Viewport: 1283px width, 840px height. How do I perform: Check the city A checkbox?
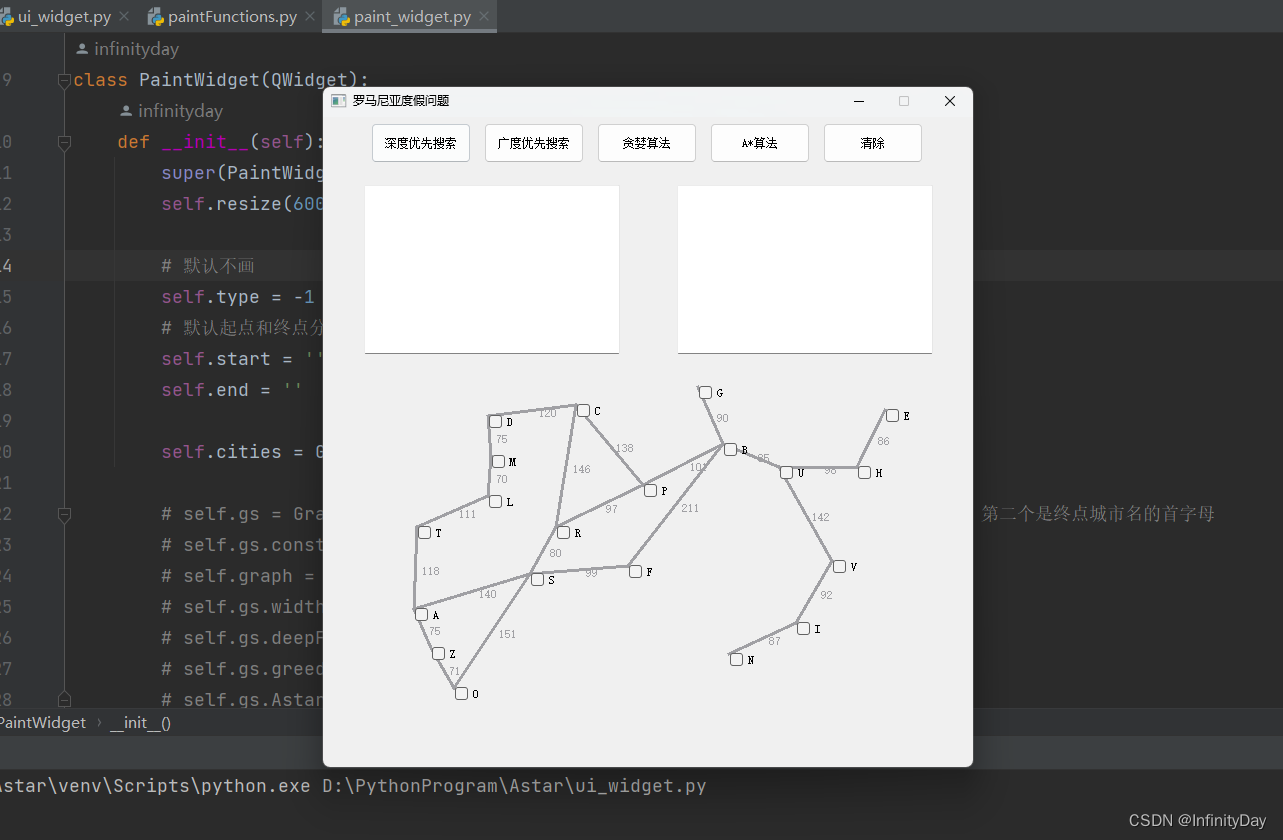click(421, 615)
